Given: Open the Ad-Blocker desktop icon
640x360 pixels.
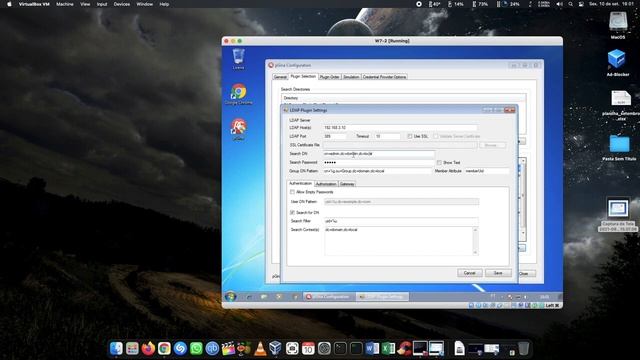Looking at the screenshot, I should click(618, 62).
